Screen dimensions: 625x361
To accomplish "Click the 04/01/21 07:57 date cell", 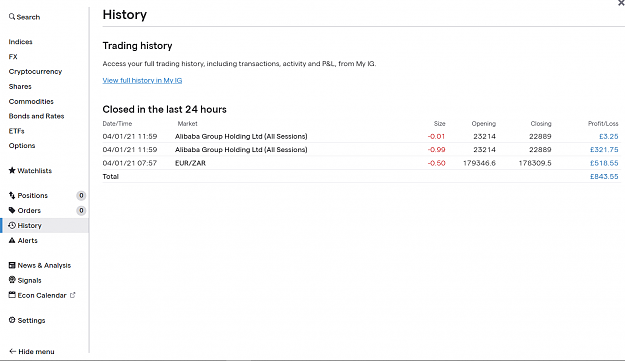I will 130,163.
